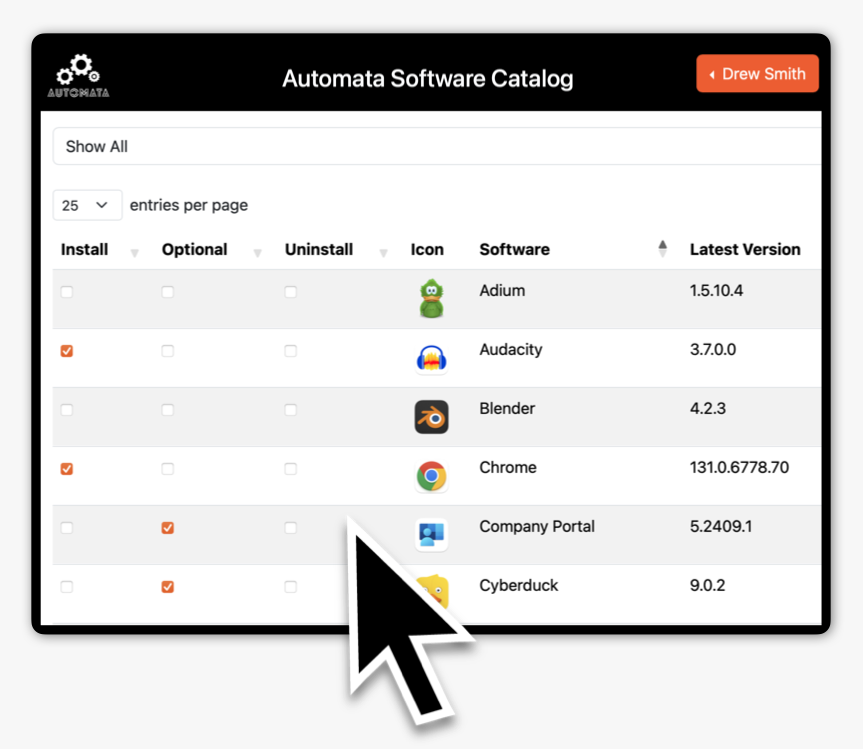Screen dimensions: 863x749
Task: Click the entries per page label
Action: click(189, 205)
